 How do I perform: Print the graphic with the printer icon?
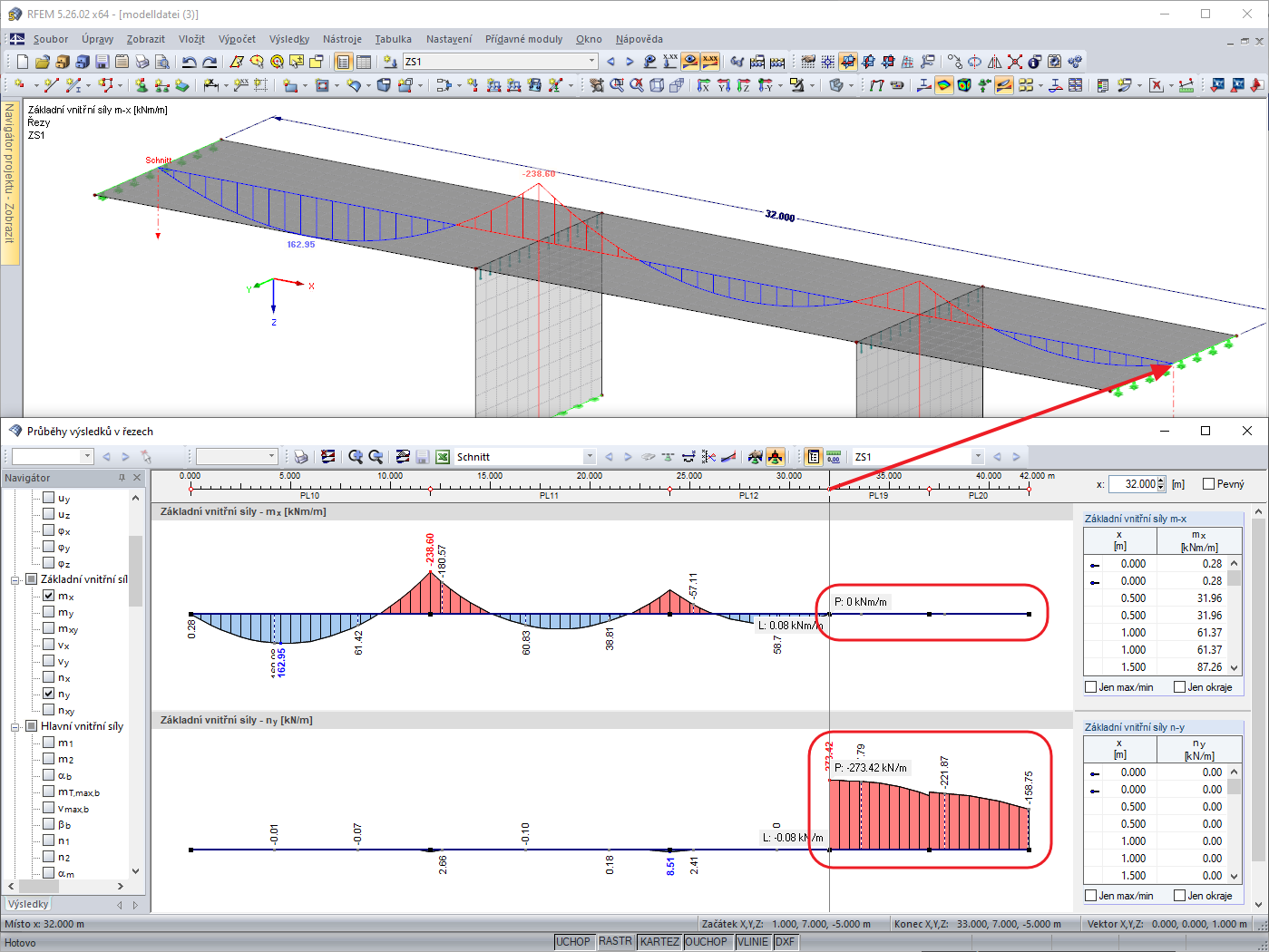tap(142, 62)
